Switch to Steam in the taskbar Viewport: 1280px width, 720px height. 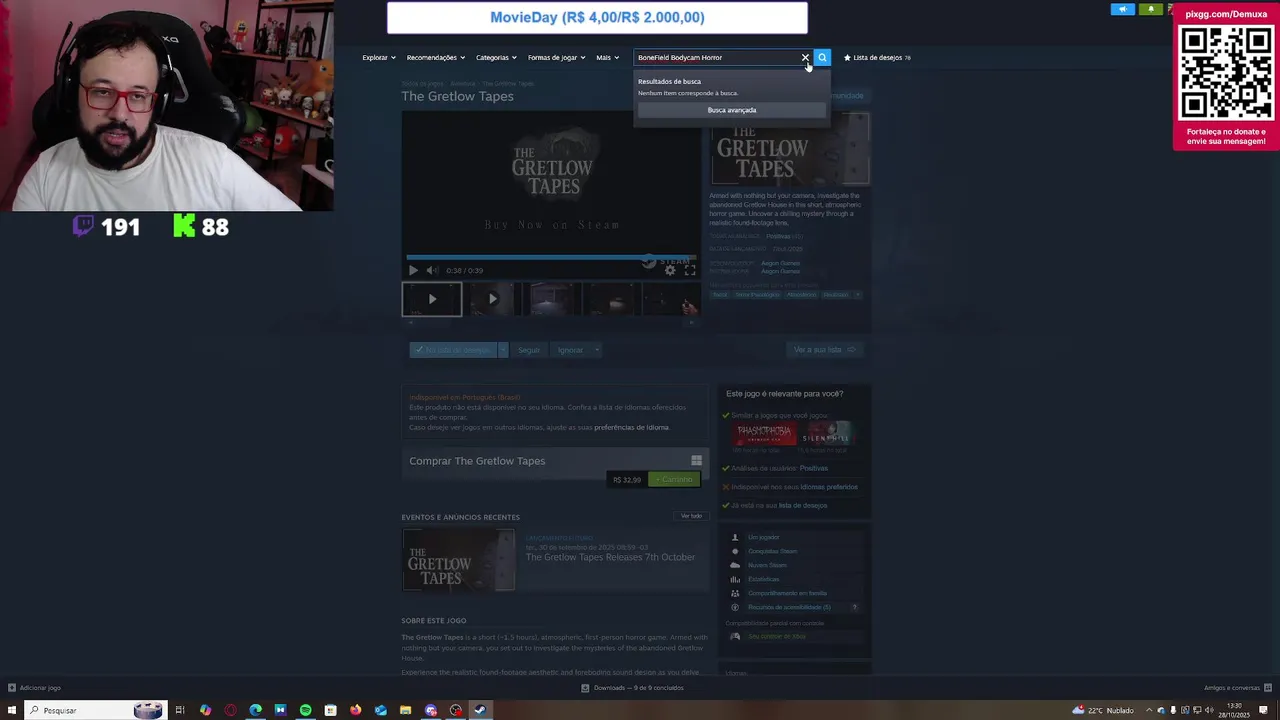480,710
